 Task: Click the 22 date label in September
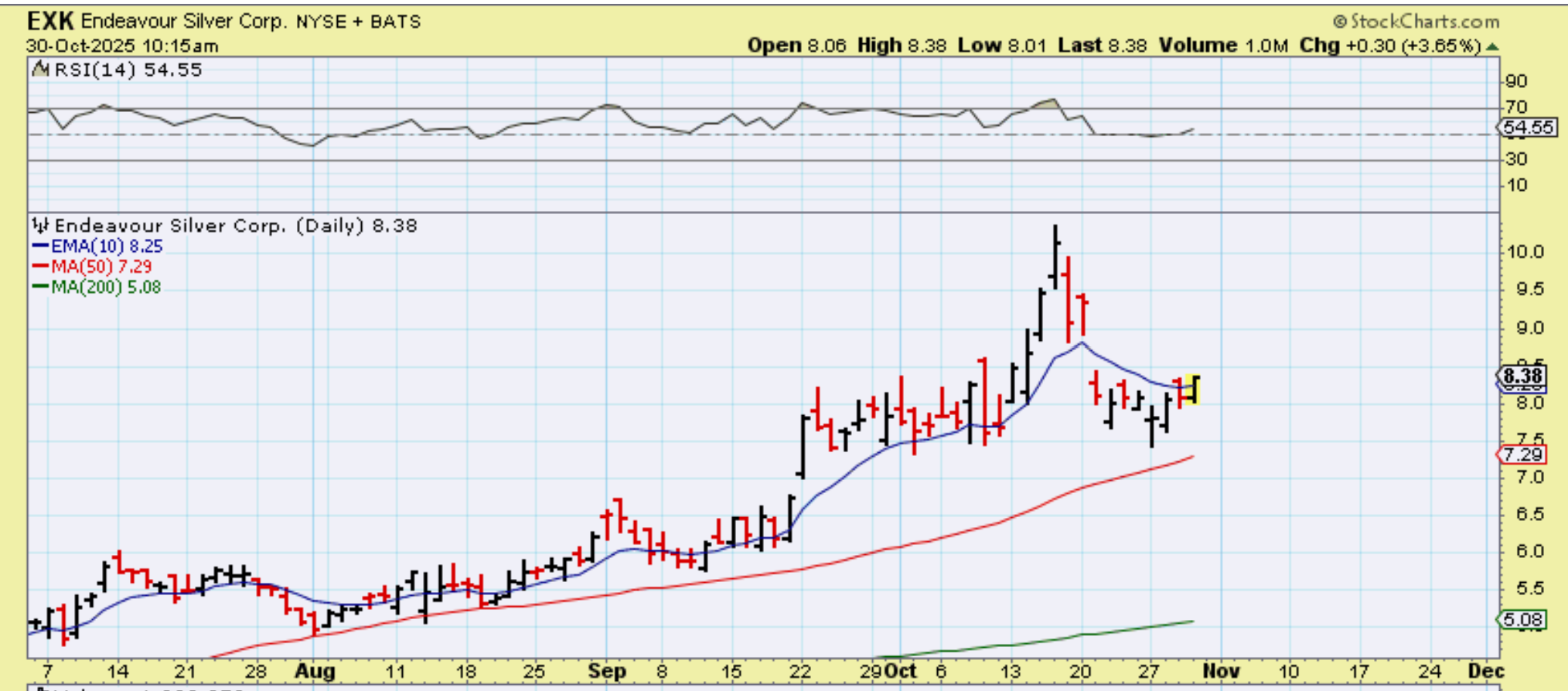coord(800,672)
